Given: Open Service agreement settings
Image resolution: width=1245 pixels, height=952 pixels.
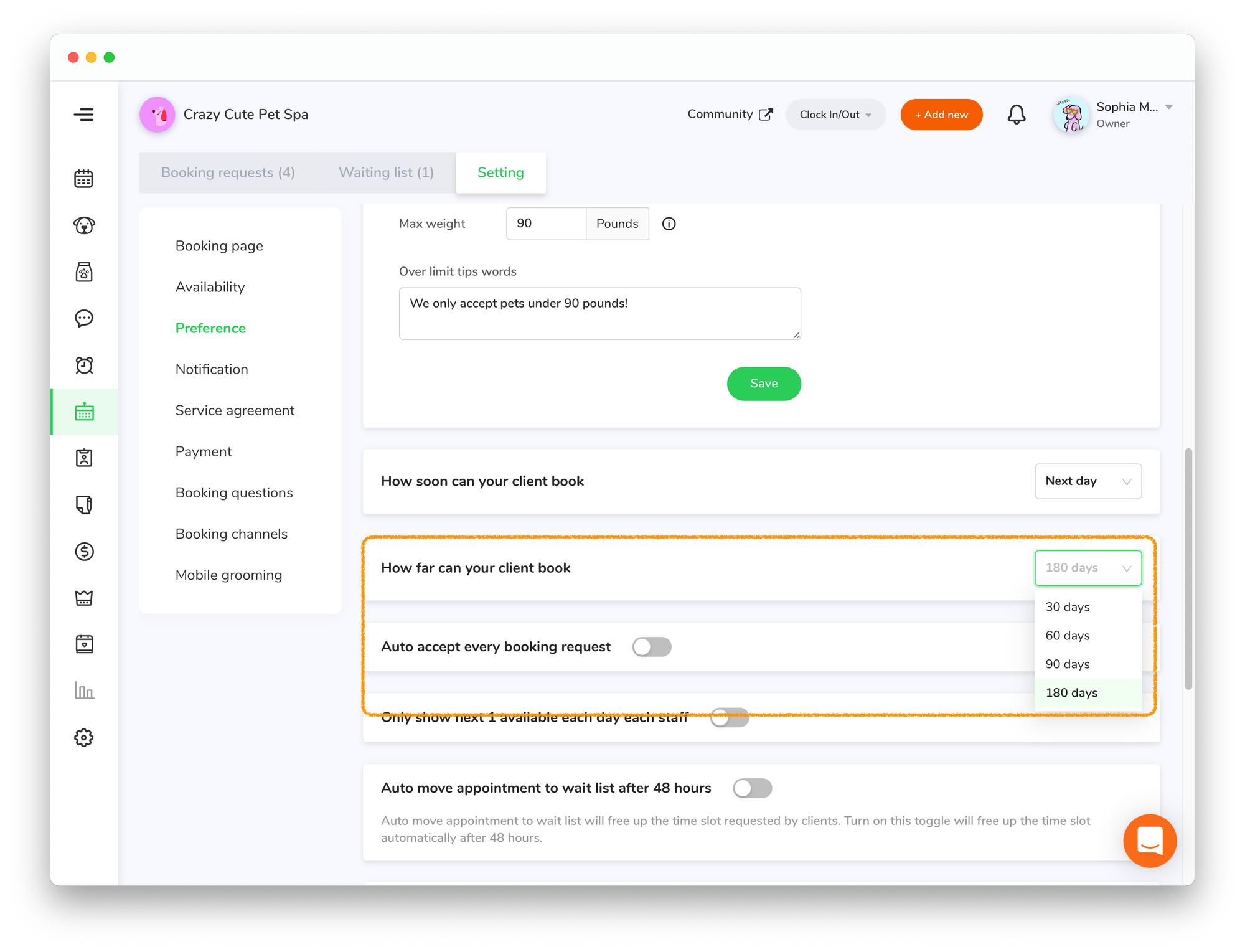Looking at the screenshot, I should coord(235,410).
